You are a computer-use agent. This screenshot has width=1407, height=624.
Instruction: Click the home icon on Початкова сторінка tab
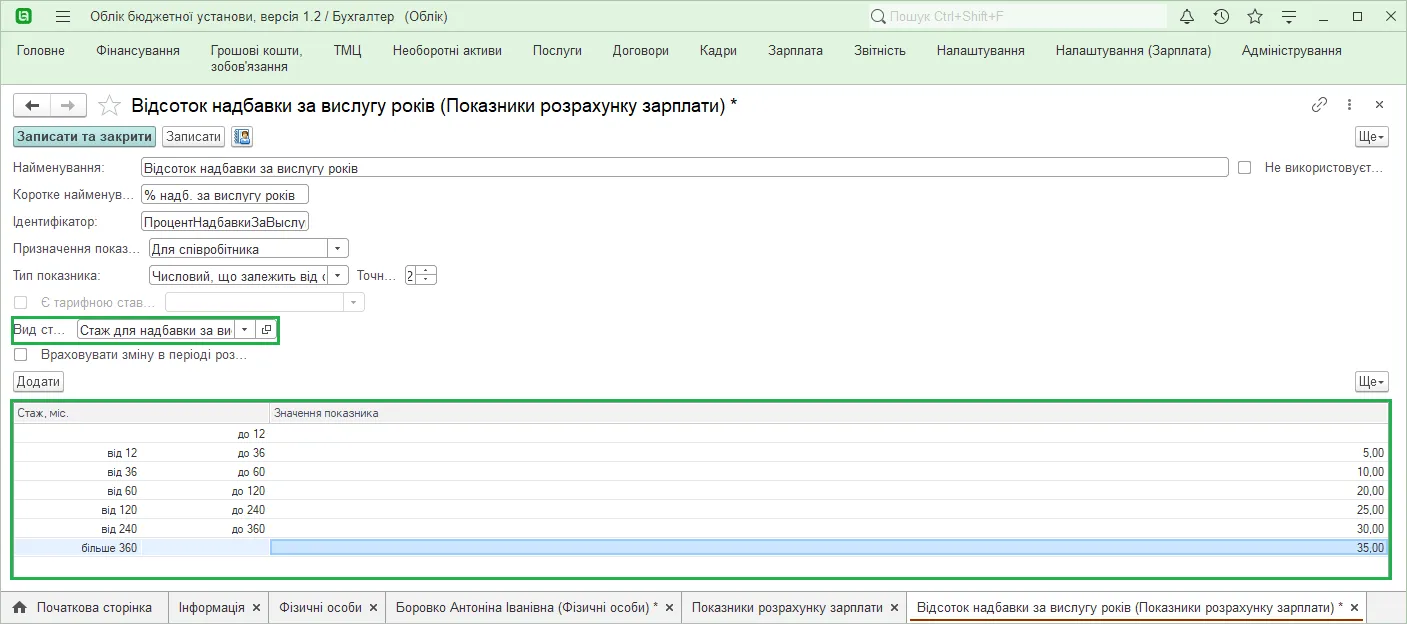20,607
